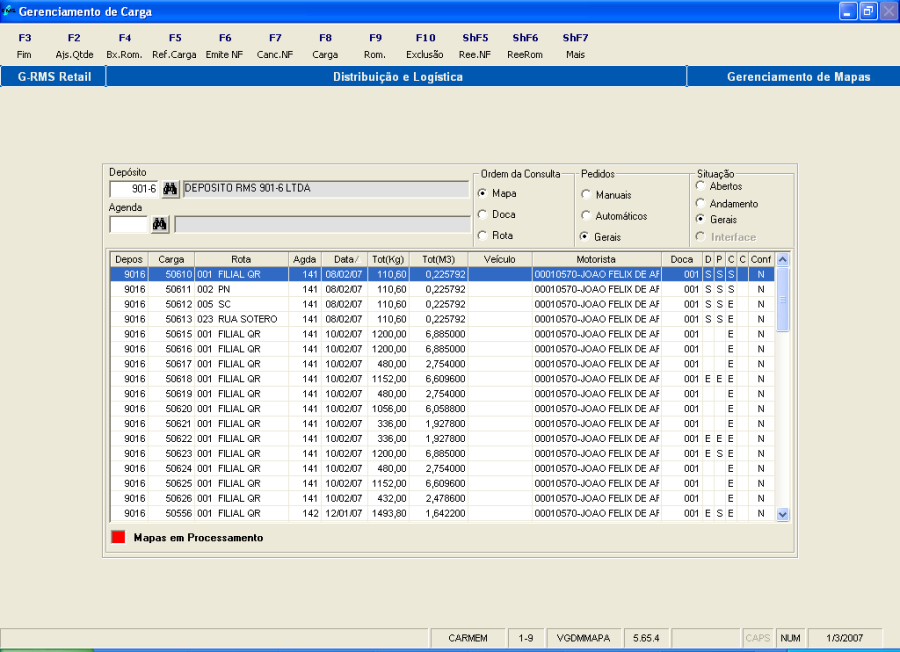
Task: Select the Rota query order radio
Action: (x=482, y=235)
